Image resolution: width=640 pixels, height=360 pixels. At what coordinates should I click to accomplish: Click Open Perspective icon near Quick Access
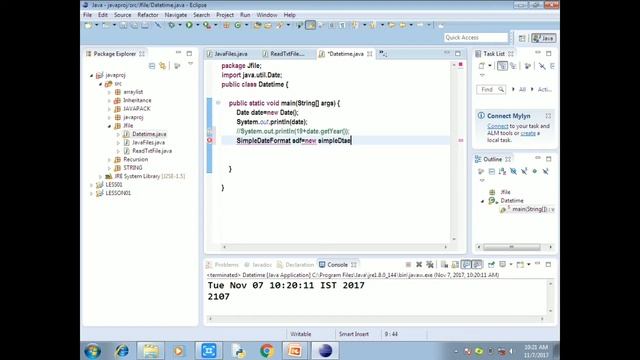point(522,38)
